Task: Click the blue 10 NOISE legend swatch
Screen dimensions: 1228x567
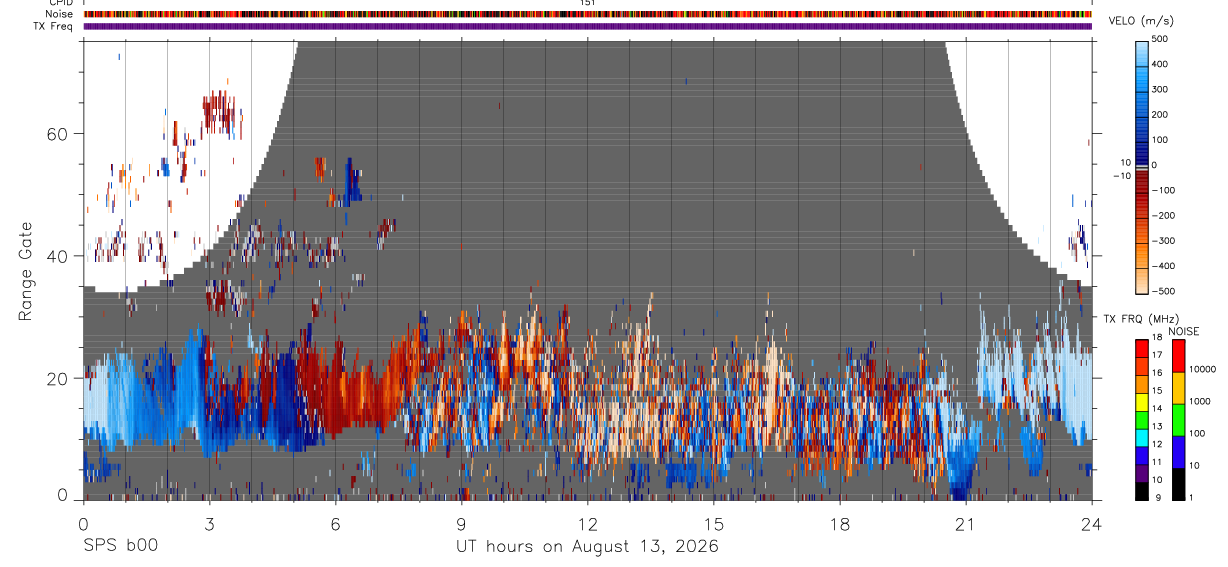Action: [1177, 452]
